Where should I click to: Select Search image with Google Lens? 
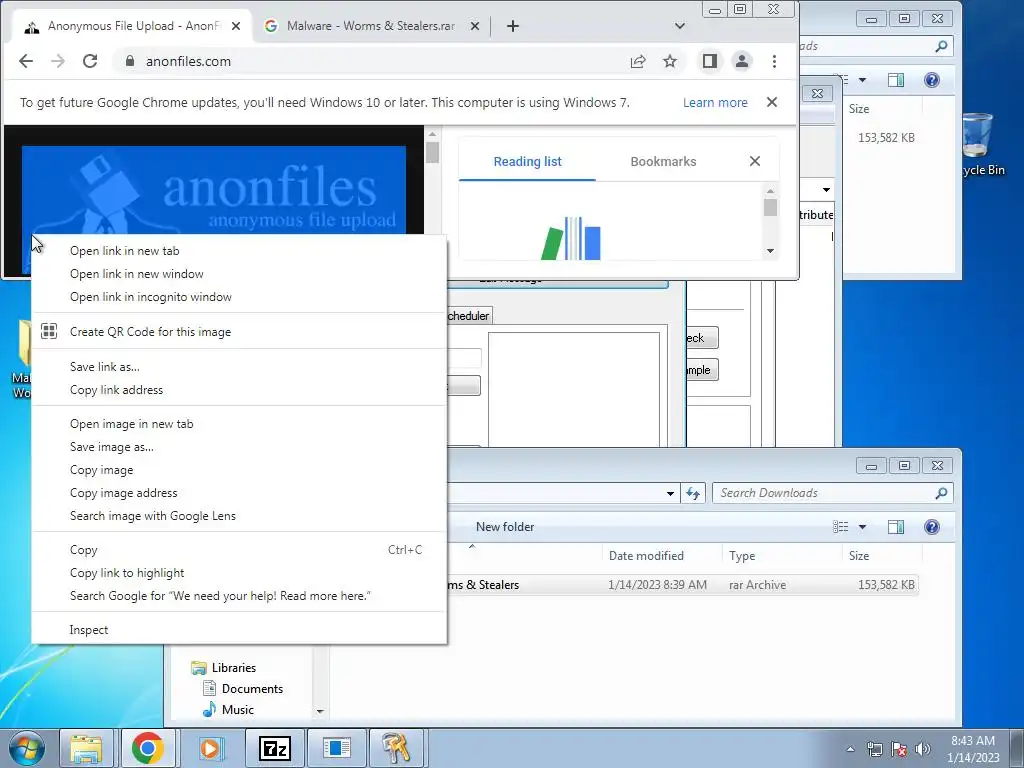tap(239, 516)
